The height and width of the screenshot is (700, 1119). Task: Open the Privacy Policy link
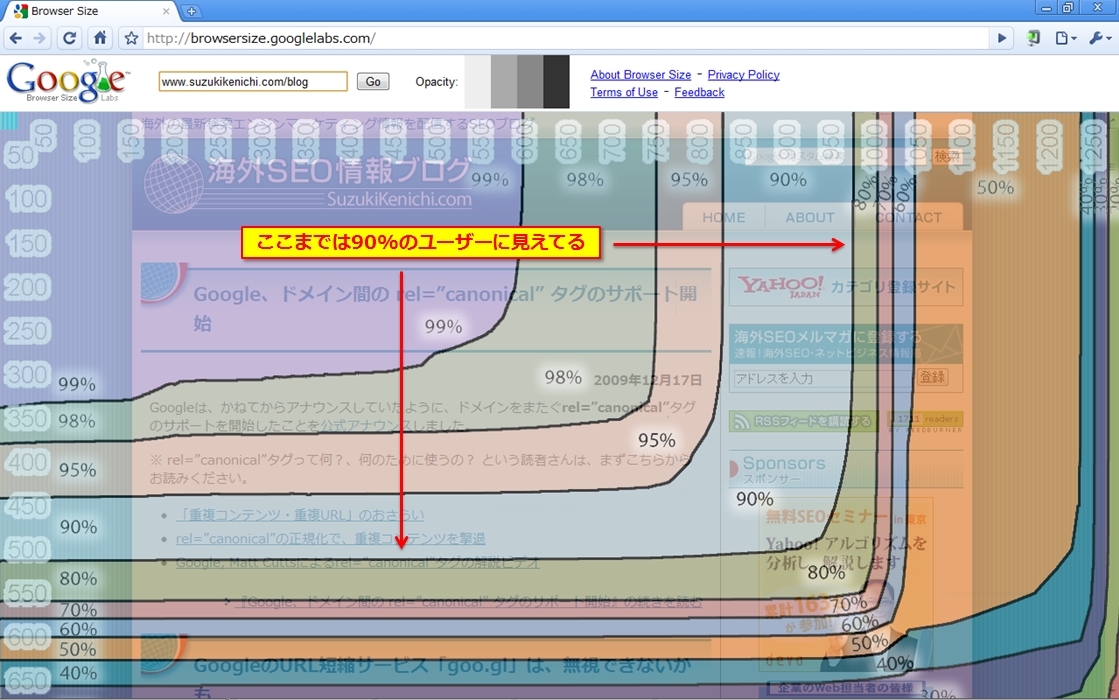[743, 74]
